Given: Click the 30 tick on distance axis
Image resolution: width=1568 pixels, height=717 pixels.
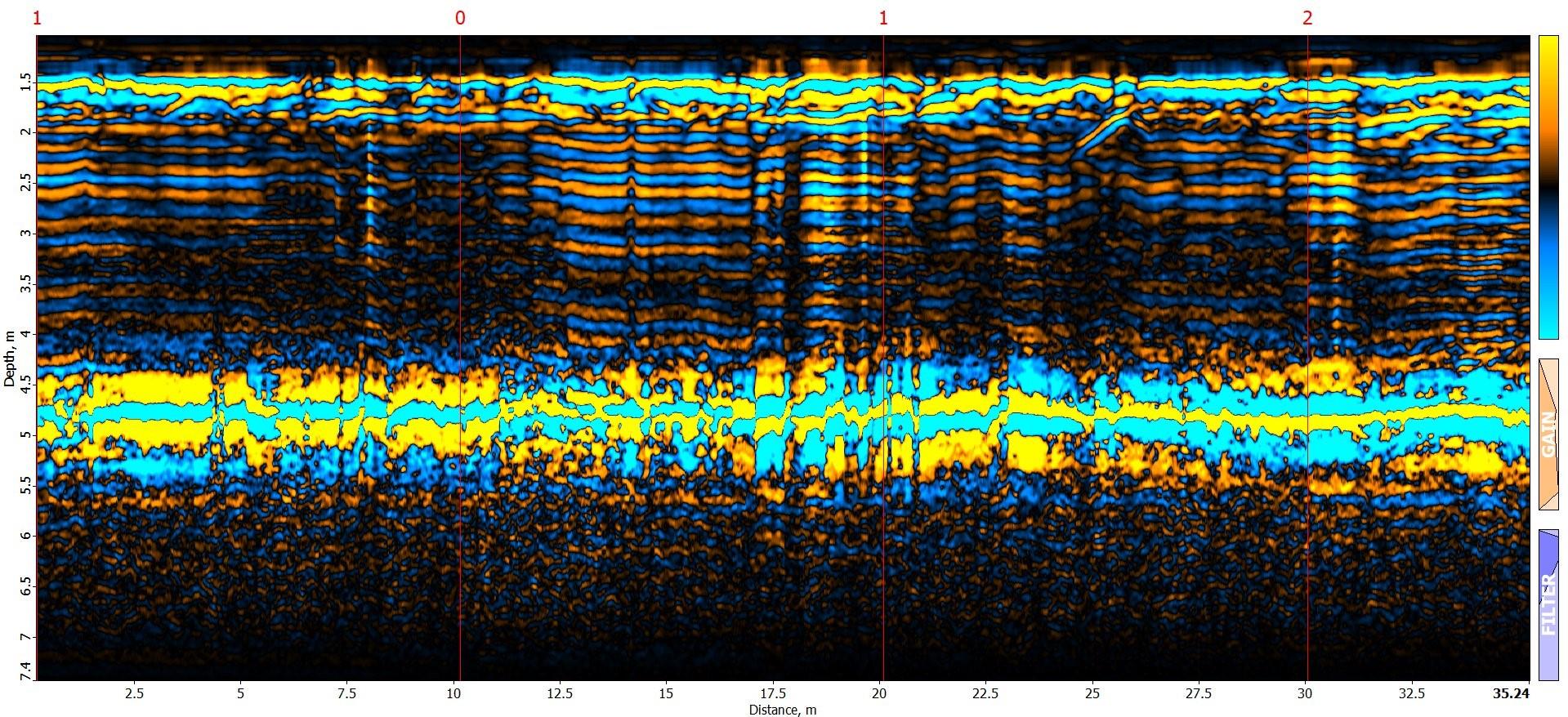Looking at the screenshot, I should (1305, 694).
